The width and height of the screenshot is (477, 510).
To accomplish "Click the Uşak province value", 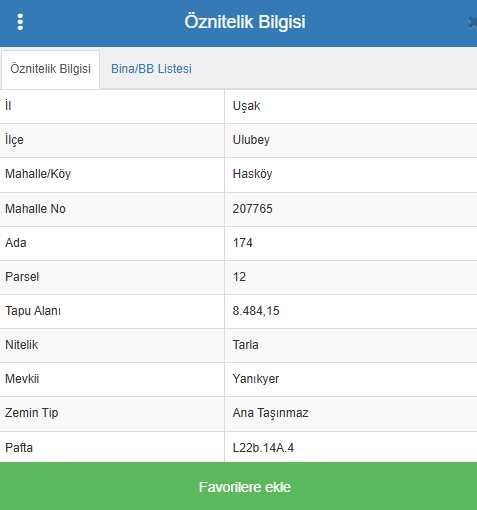I will coord(246,106).
